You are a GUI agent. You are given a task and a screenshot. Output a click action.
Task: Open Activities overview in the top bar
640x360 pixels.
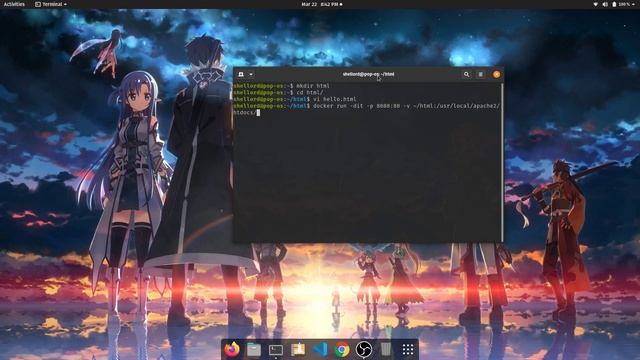pyautogui.click(x=14, y=4)
